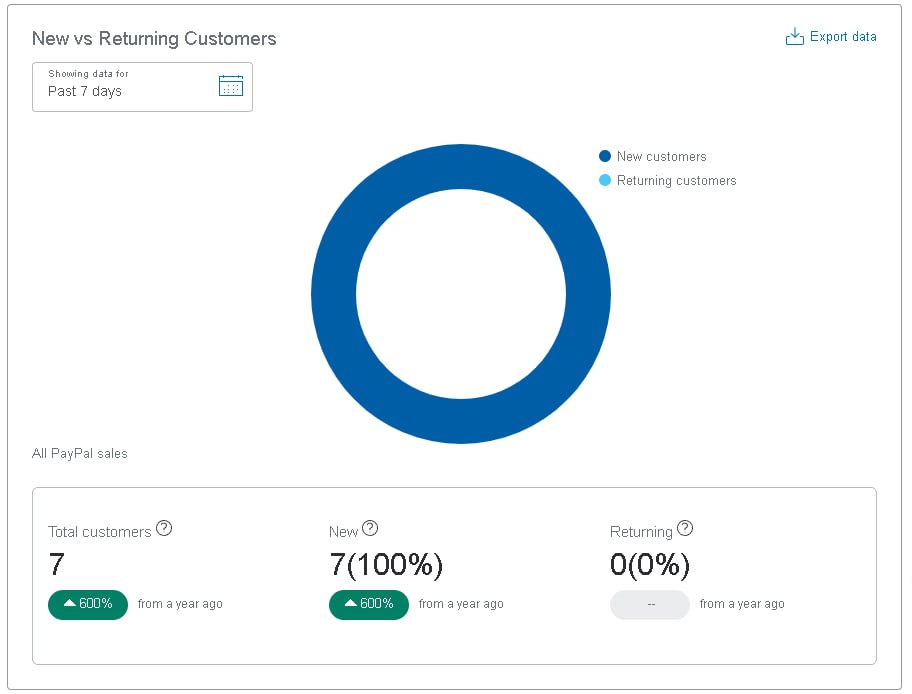This screenshot has height=694, width=912.
Task: Open help icon beside Returning label
Action: (x=685, y=528)
